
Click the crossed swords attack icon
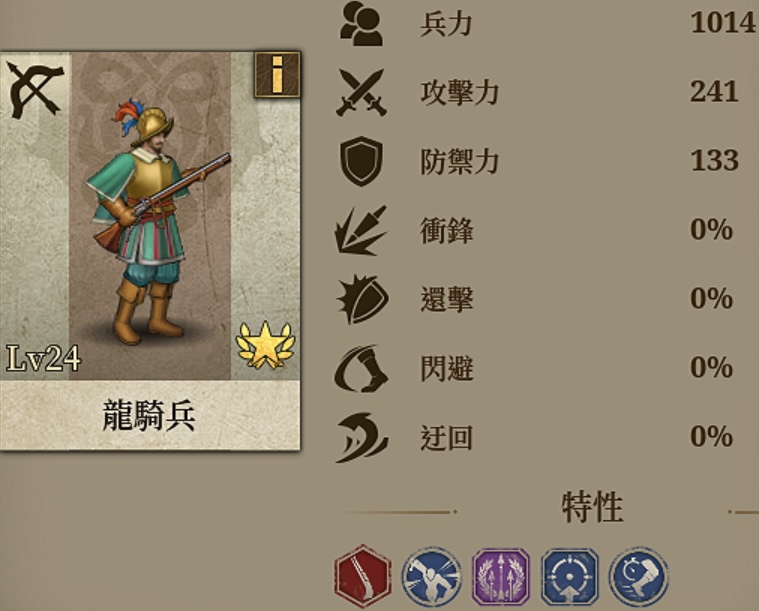click(362, 92)
